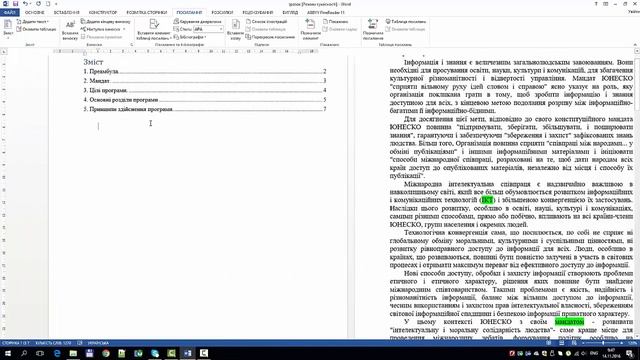Open the Footnotes group dialog launcher
The width and height of the screenshot is (640, 360).
[131, 44]
